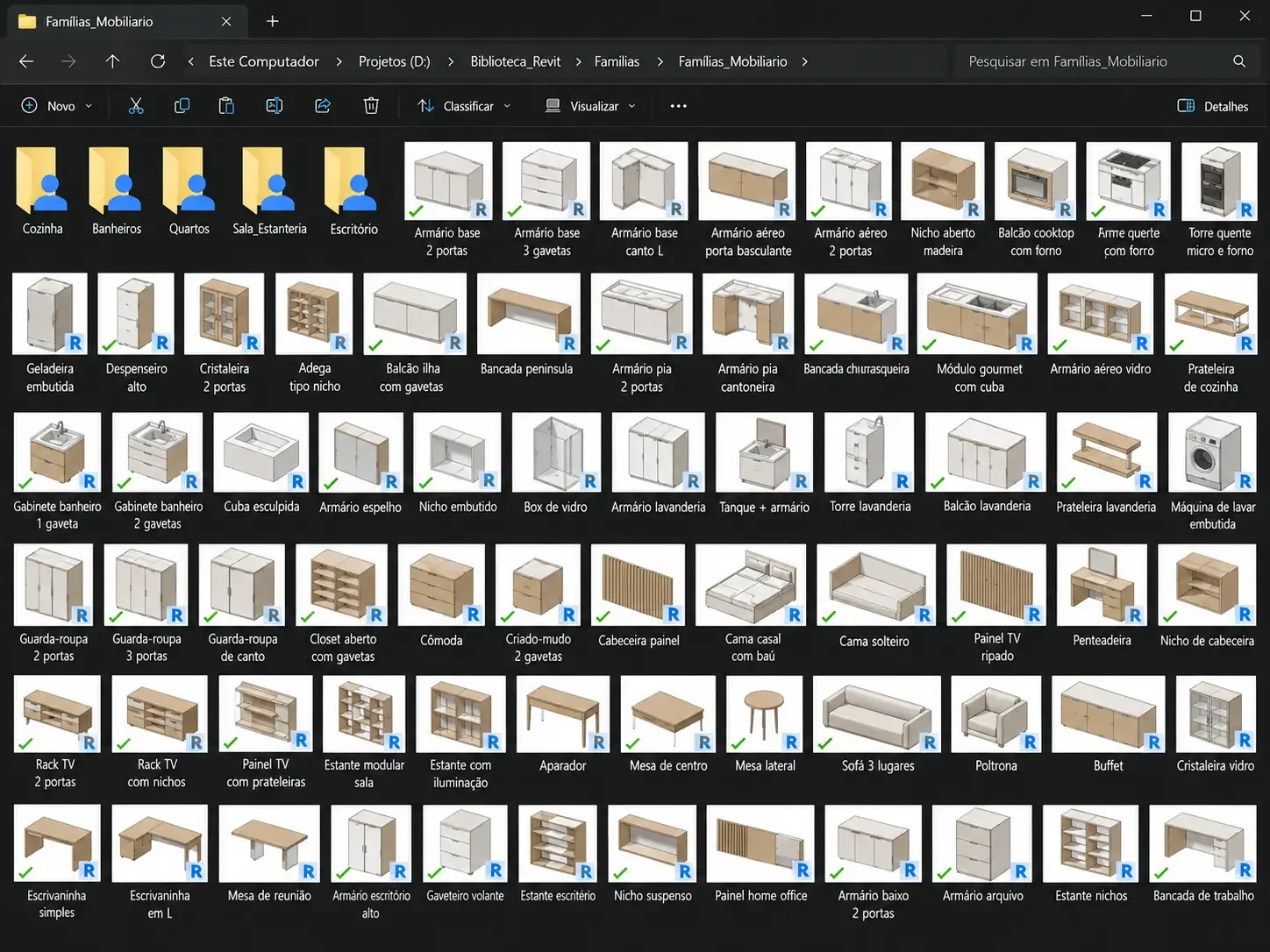Click the Pesquisar em Famílias_Mobiliario search field

[x=1105, y=61]
